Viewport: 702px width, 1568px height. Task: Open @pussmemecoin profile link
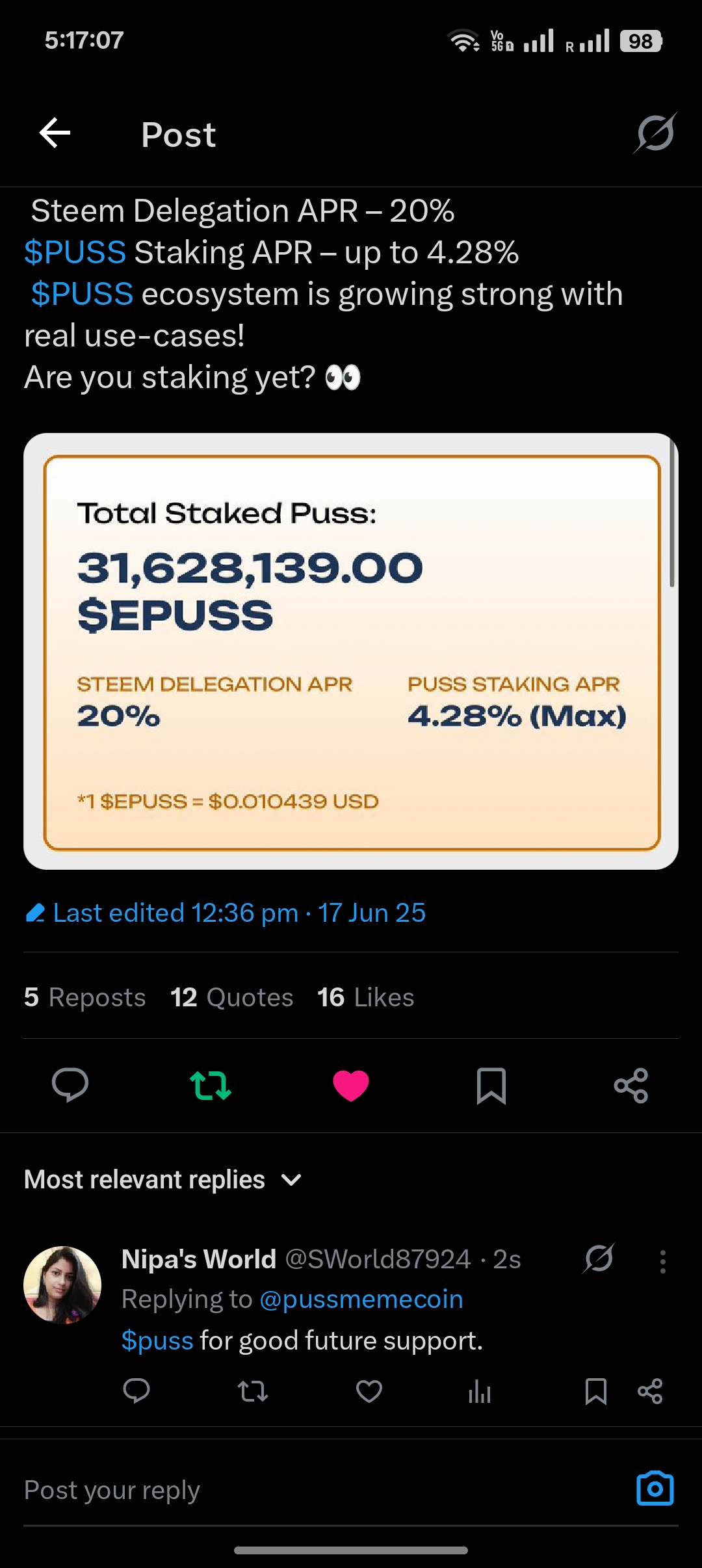pyautogui.click(x=361, y=1299)
